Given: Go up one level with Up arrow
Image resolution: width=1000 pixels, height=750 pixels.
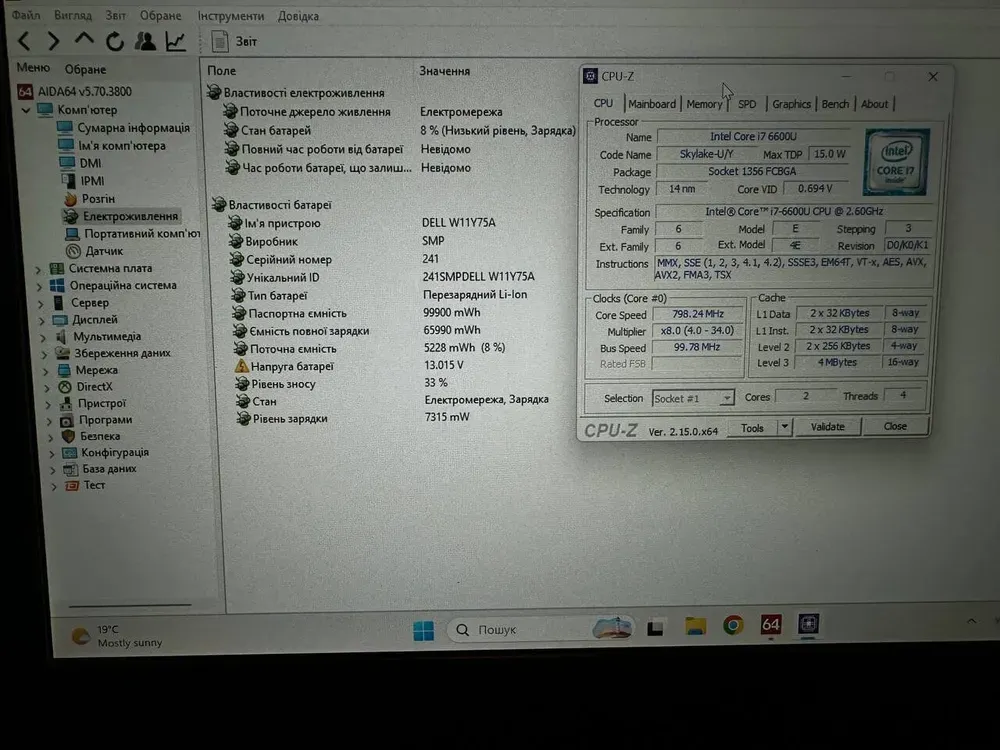Looking at the screenshot, I should 85,40.
